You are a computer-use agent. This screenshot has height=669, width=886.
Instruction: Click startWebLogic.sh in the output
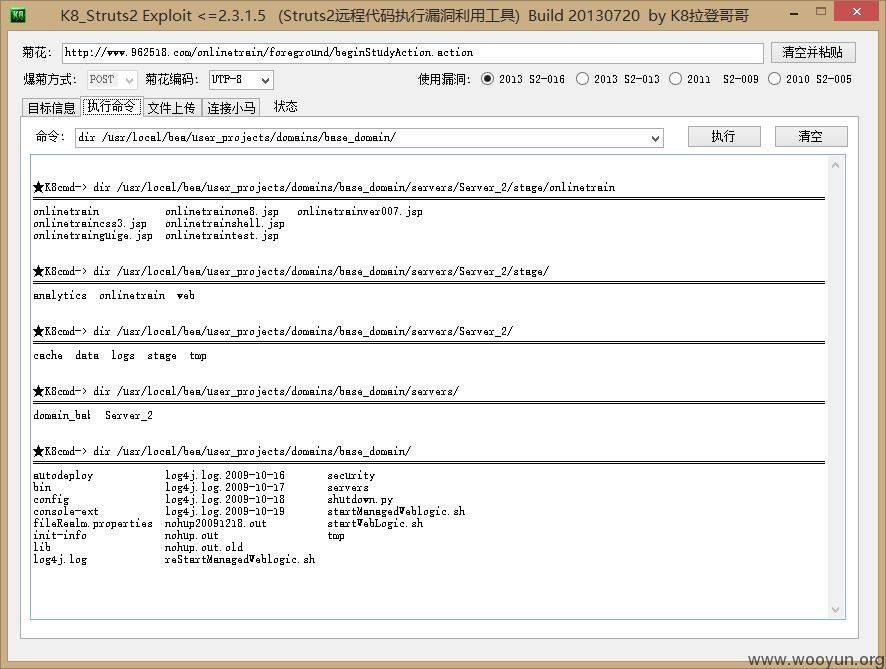(375, 524)
